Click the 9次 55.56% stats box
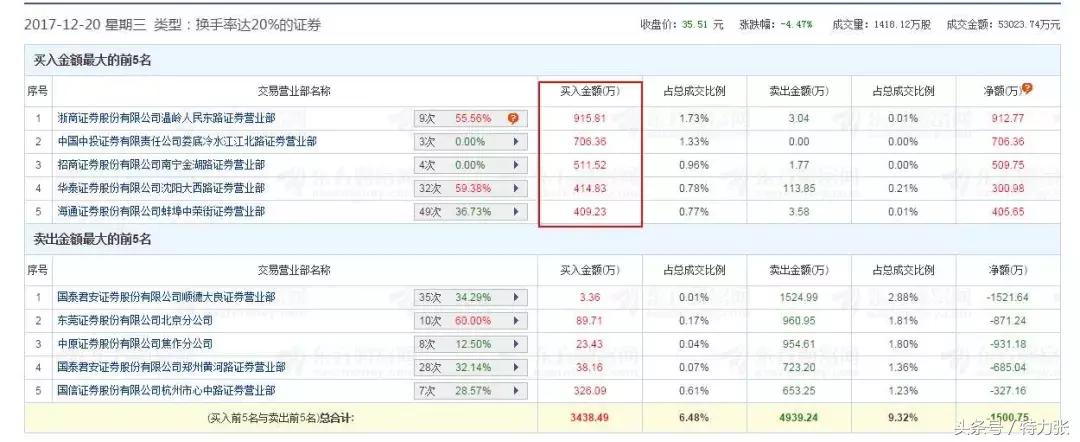Screen dimensions: 1080x442 click(470, 118)
